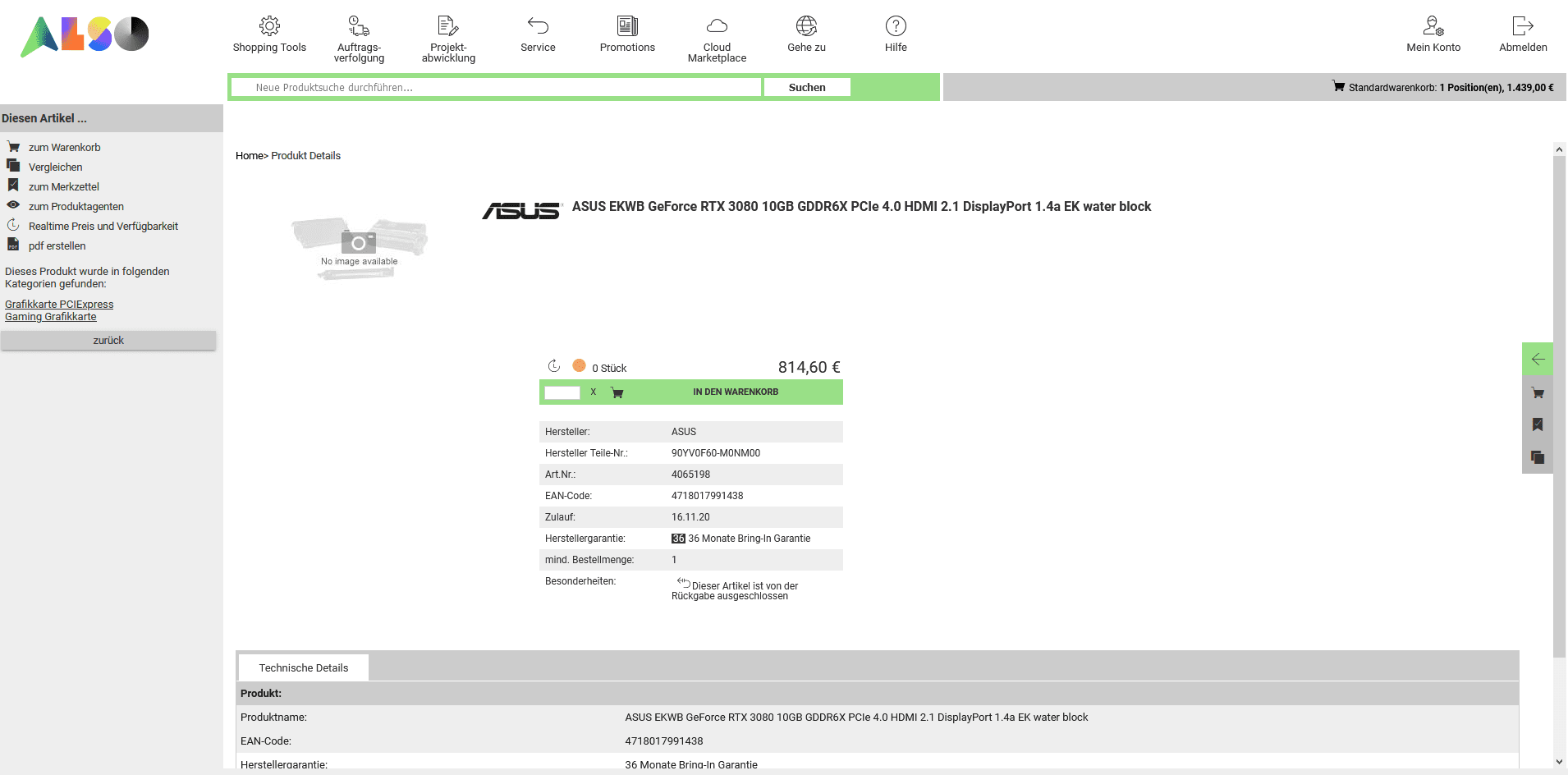
Task: Open the Shopping Tools gear icon
Action: coord(269,26)
